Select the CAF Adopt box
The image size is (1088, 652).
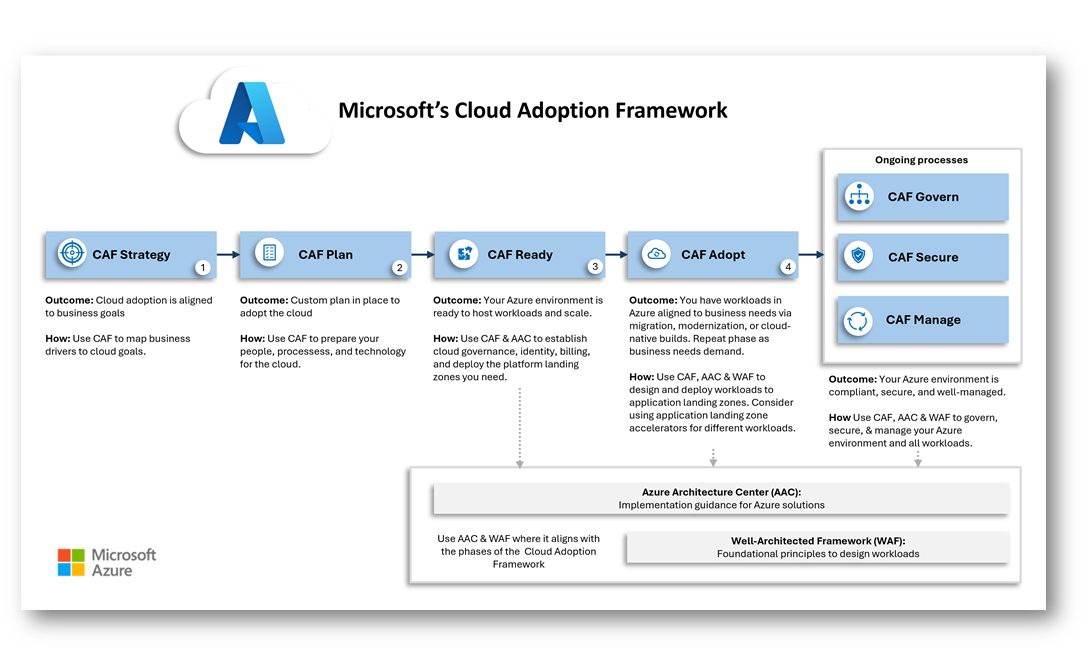coord(713,255)
